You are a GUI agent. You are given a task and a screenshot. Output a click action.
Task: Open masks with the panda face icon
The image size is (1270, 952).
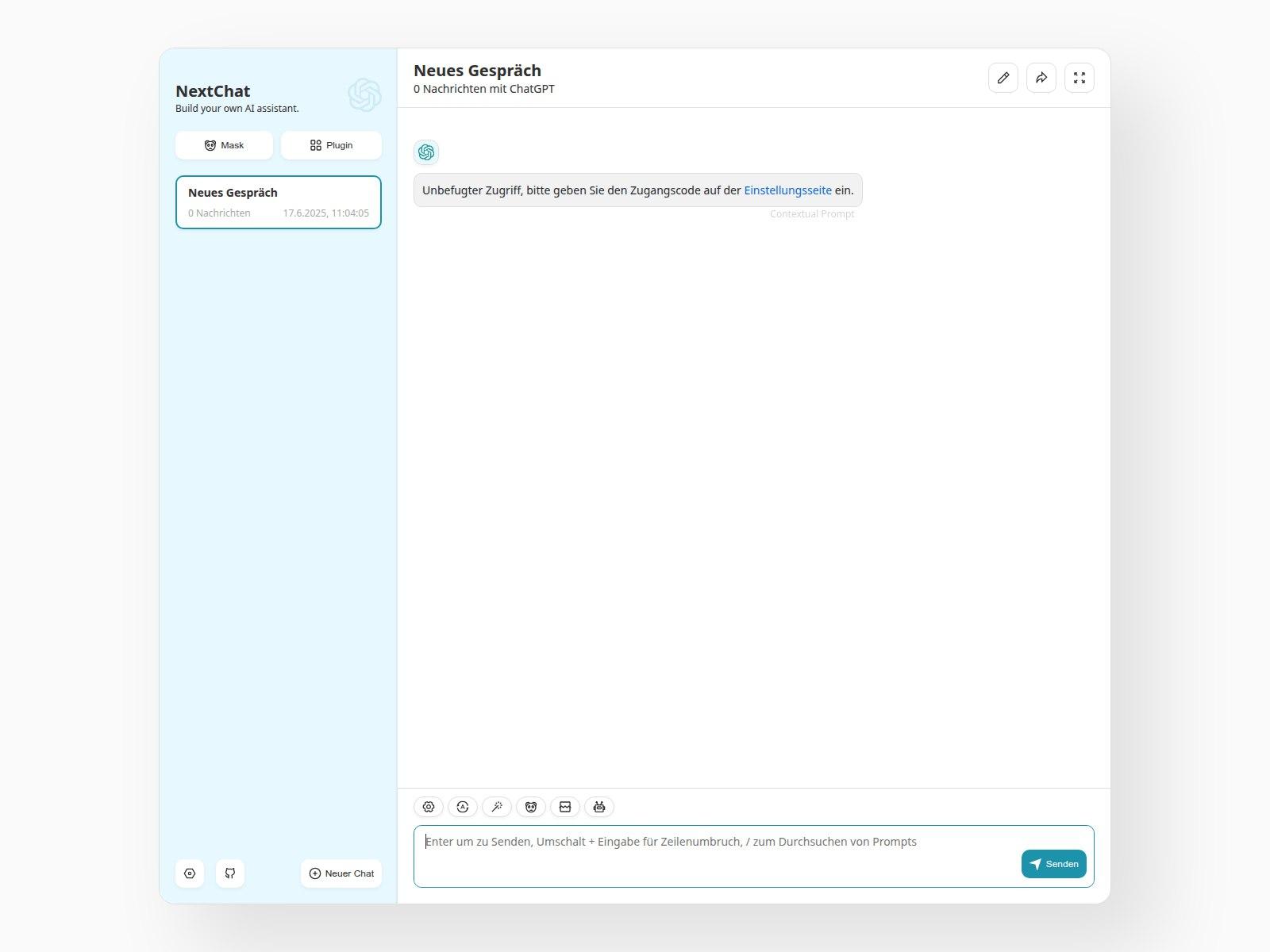point(531,807)
